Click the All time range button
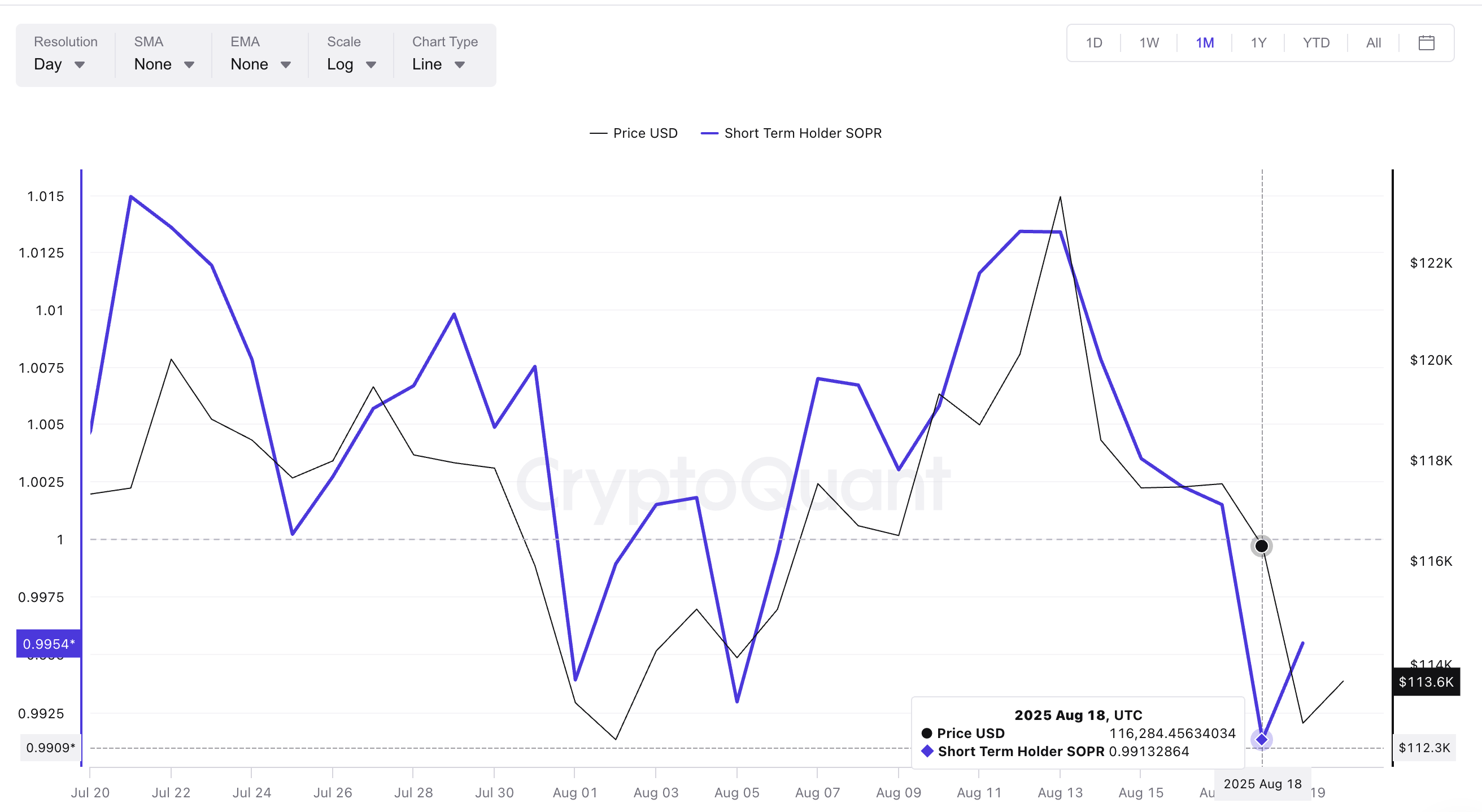1482x812 pixels. tap(1374, 42)
